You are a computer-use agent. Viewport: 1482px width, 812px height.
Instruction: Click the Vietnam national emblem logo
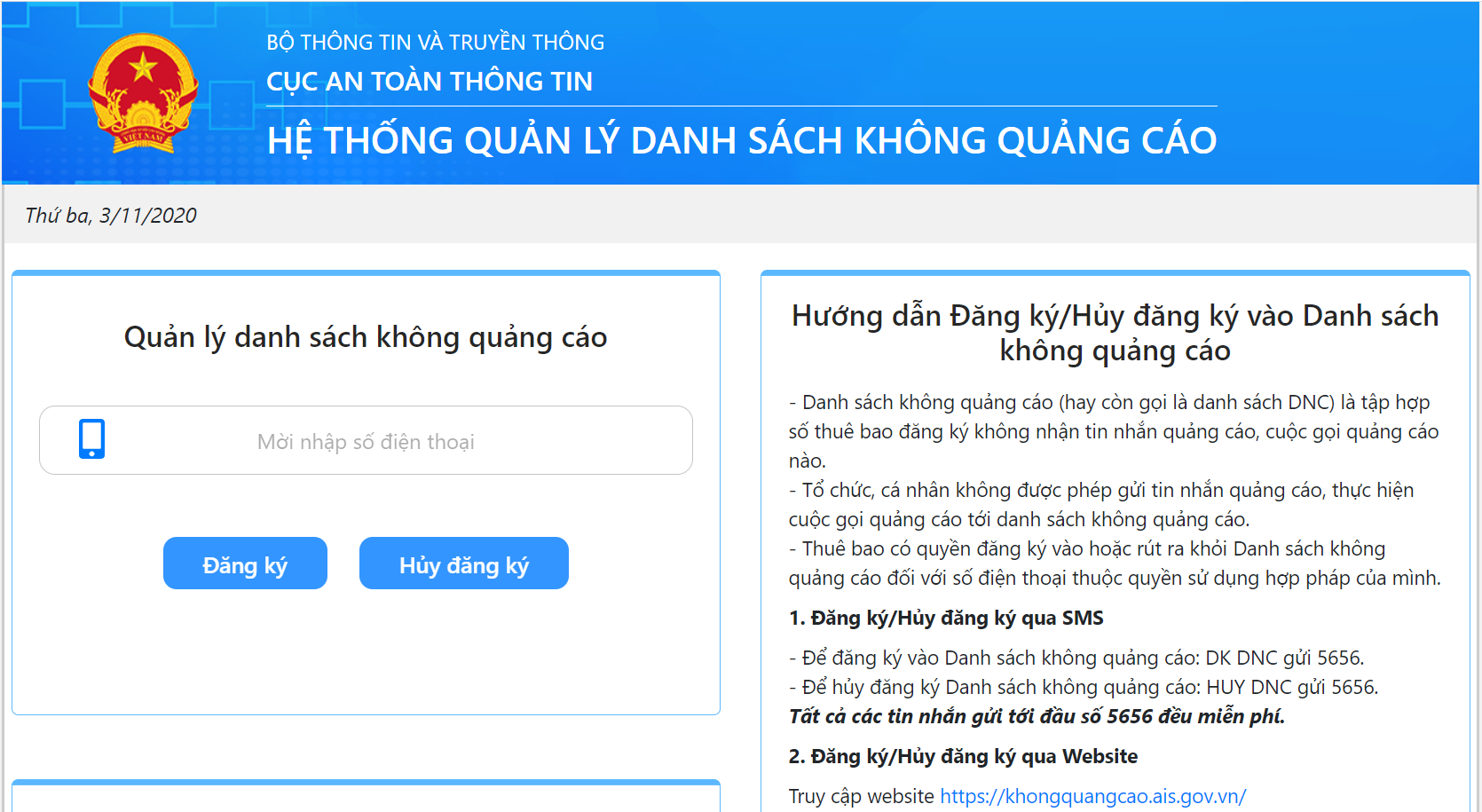coord(142,91)
